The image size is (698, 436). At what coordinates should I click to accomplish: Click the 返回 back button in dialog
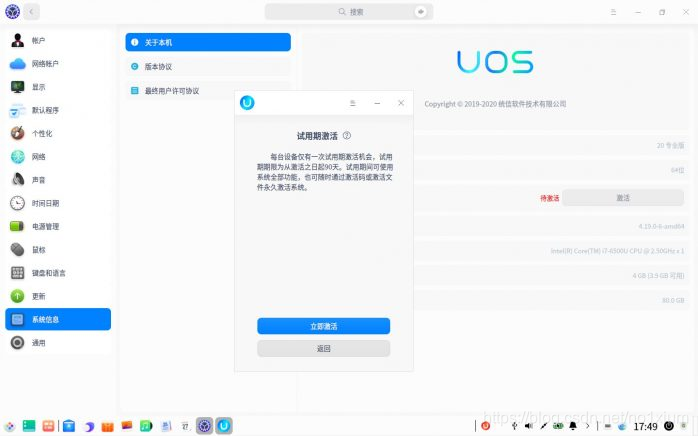[324, 348]
